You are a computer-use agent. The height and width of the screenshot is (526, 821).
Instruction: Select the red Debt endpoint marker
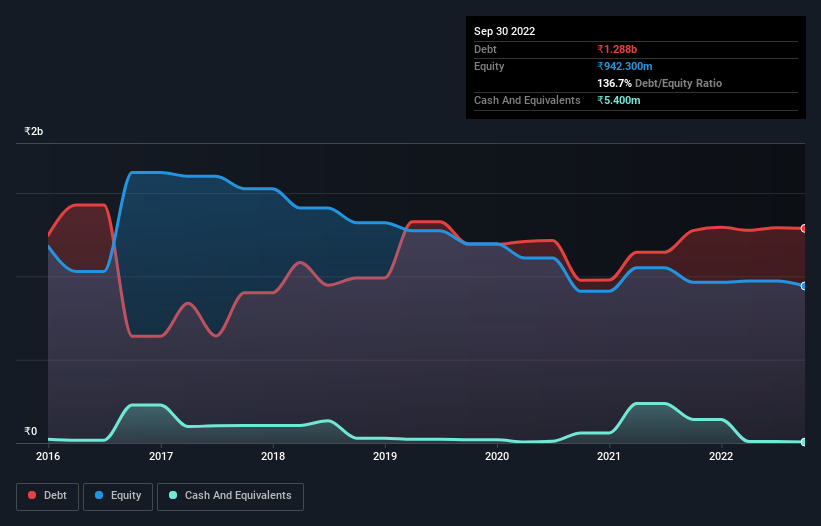[804, 229]
